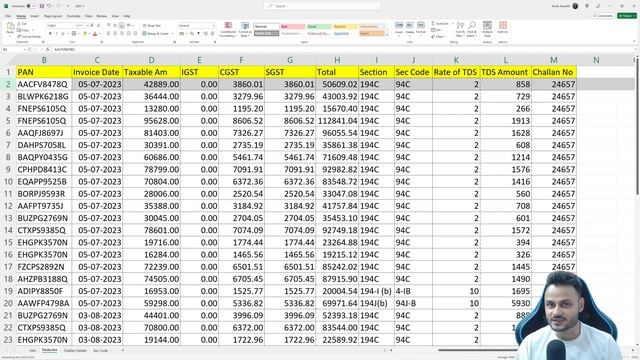Switch to the Insert ribbon tab

pos(35,16)
